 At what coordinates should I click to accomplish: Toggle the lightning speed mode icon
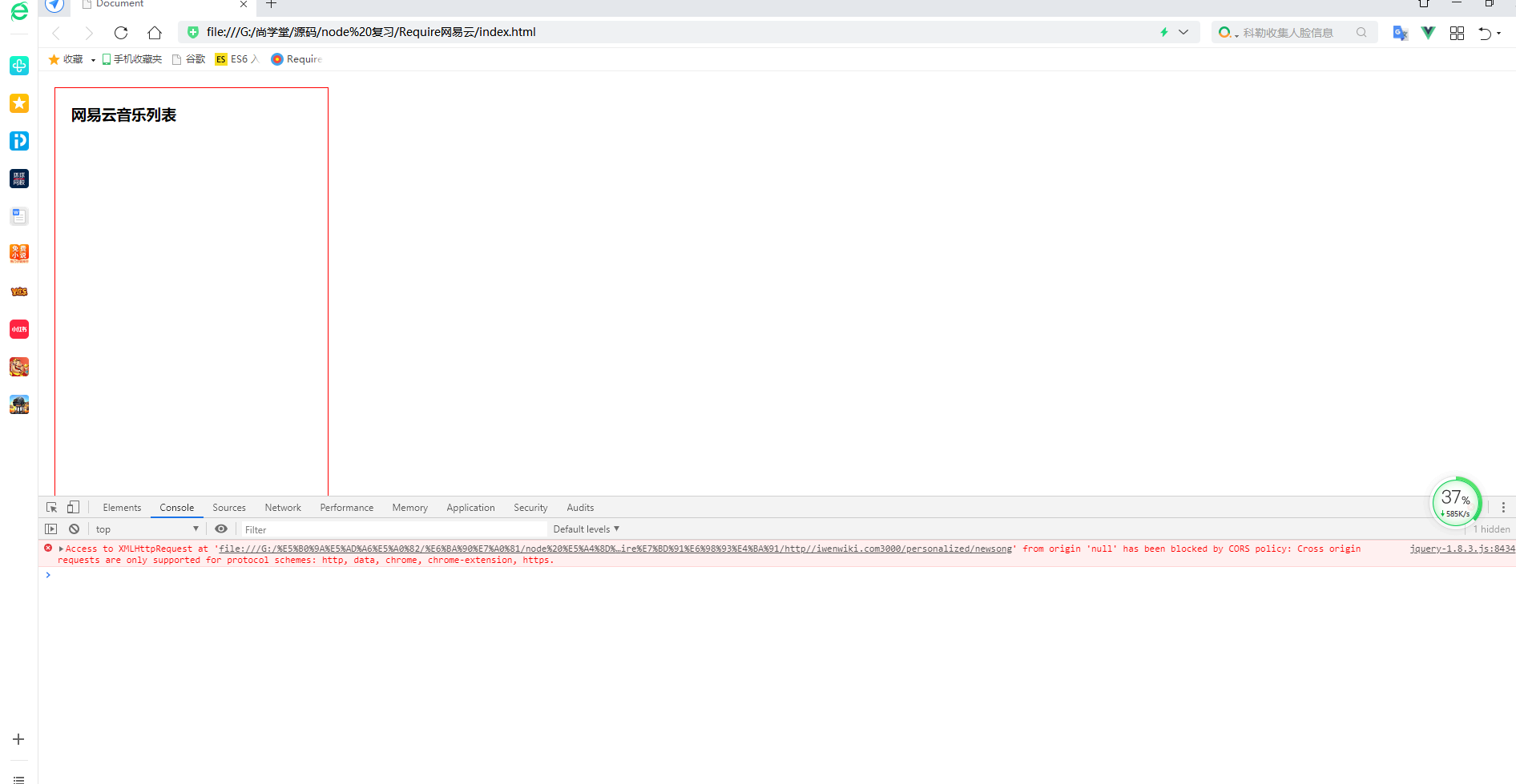(x=1164, y=32)
